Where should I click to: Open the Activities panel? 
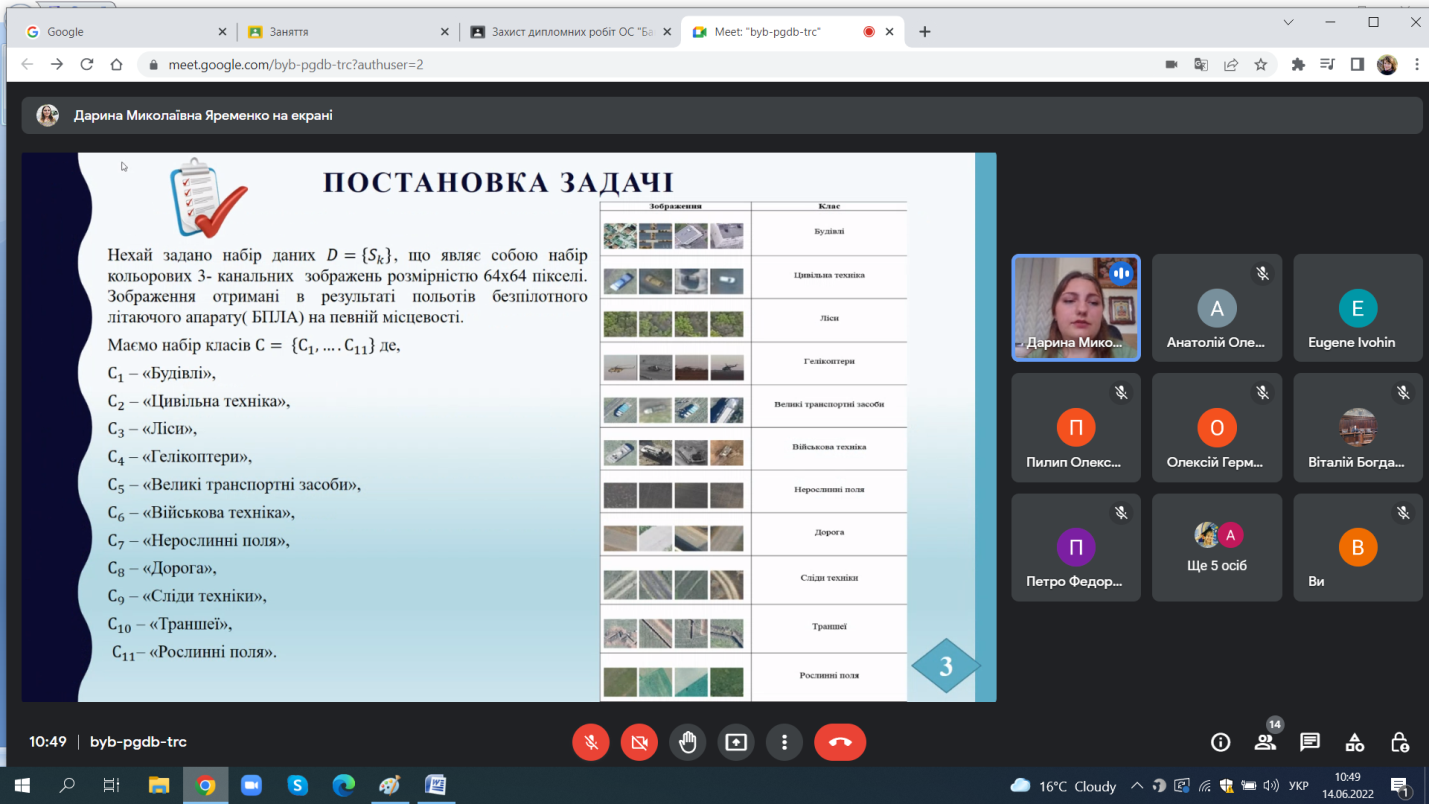(x=1355, y=742)
